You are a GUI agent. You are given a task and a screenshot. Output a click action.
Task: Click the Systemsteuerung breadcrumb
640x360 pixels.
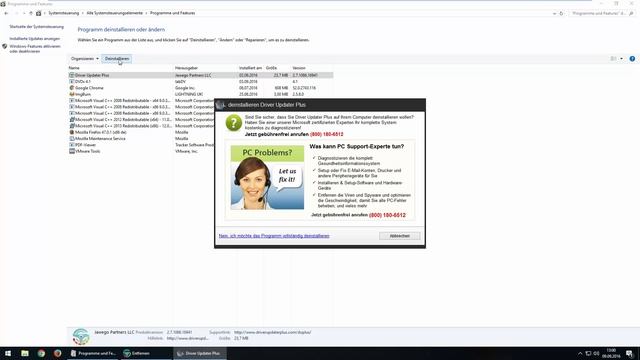click(x=64, y=13)
